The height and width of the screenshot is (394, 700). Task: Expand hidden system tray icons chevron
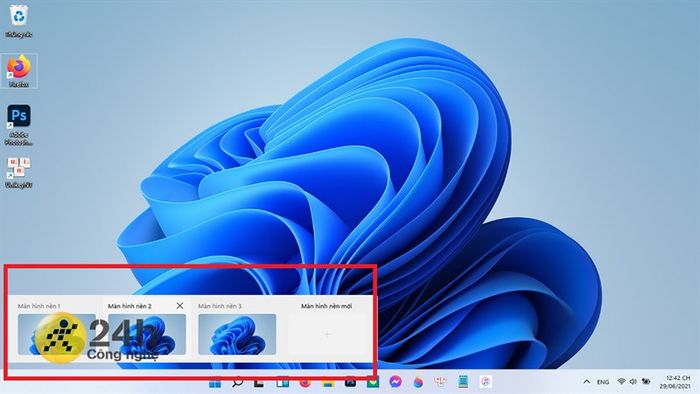click(x=587, y=382)
